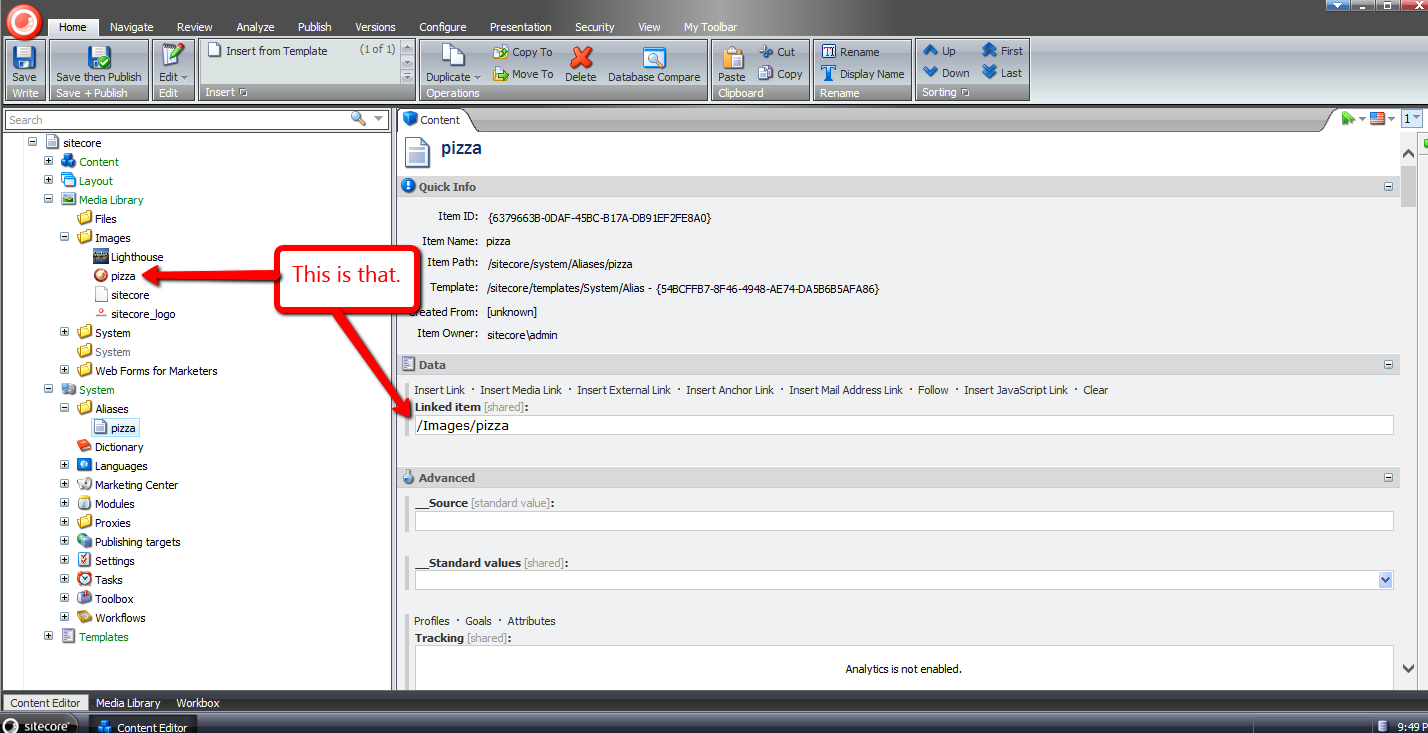
Task: Collapse the Media Library tree node
Action: point(48,199)
